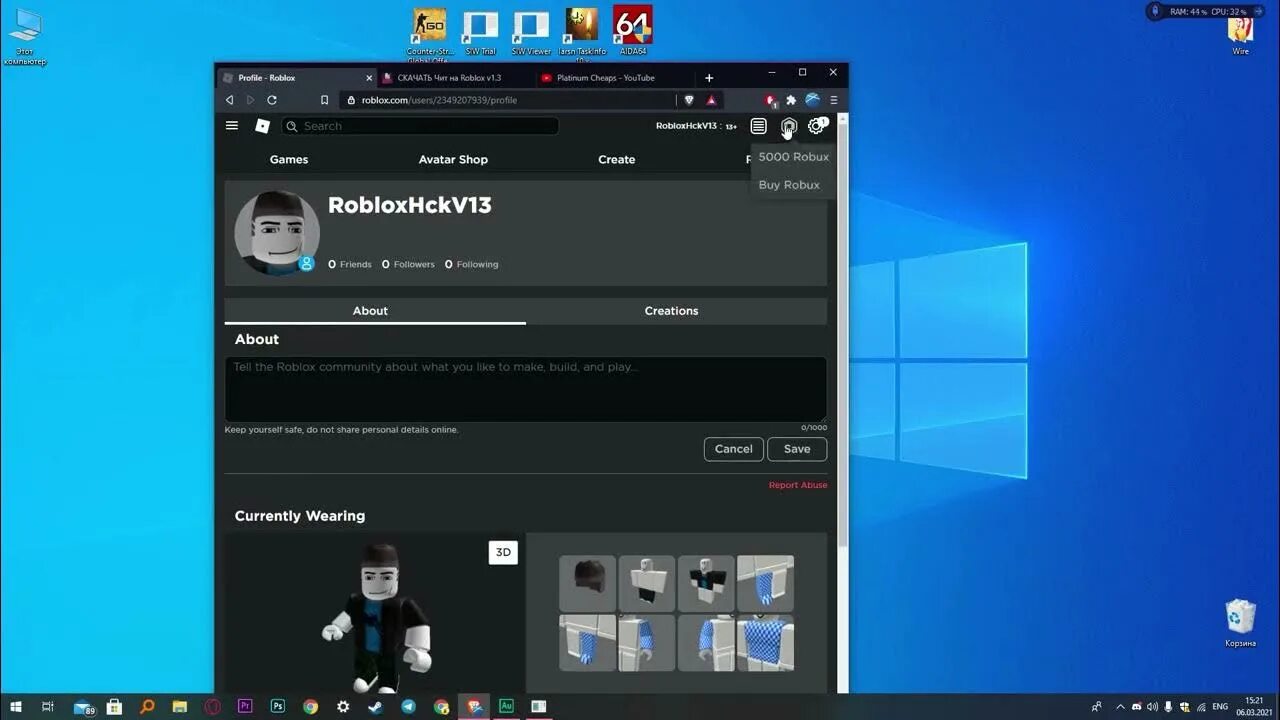Screen dimensions: 1280x720
Task: Open AIDA64 desktop shortcut
Action: (633, 31)
